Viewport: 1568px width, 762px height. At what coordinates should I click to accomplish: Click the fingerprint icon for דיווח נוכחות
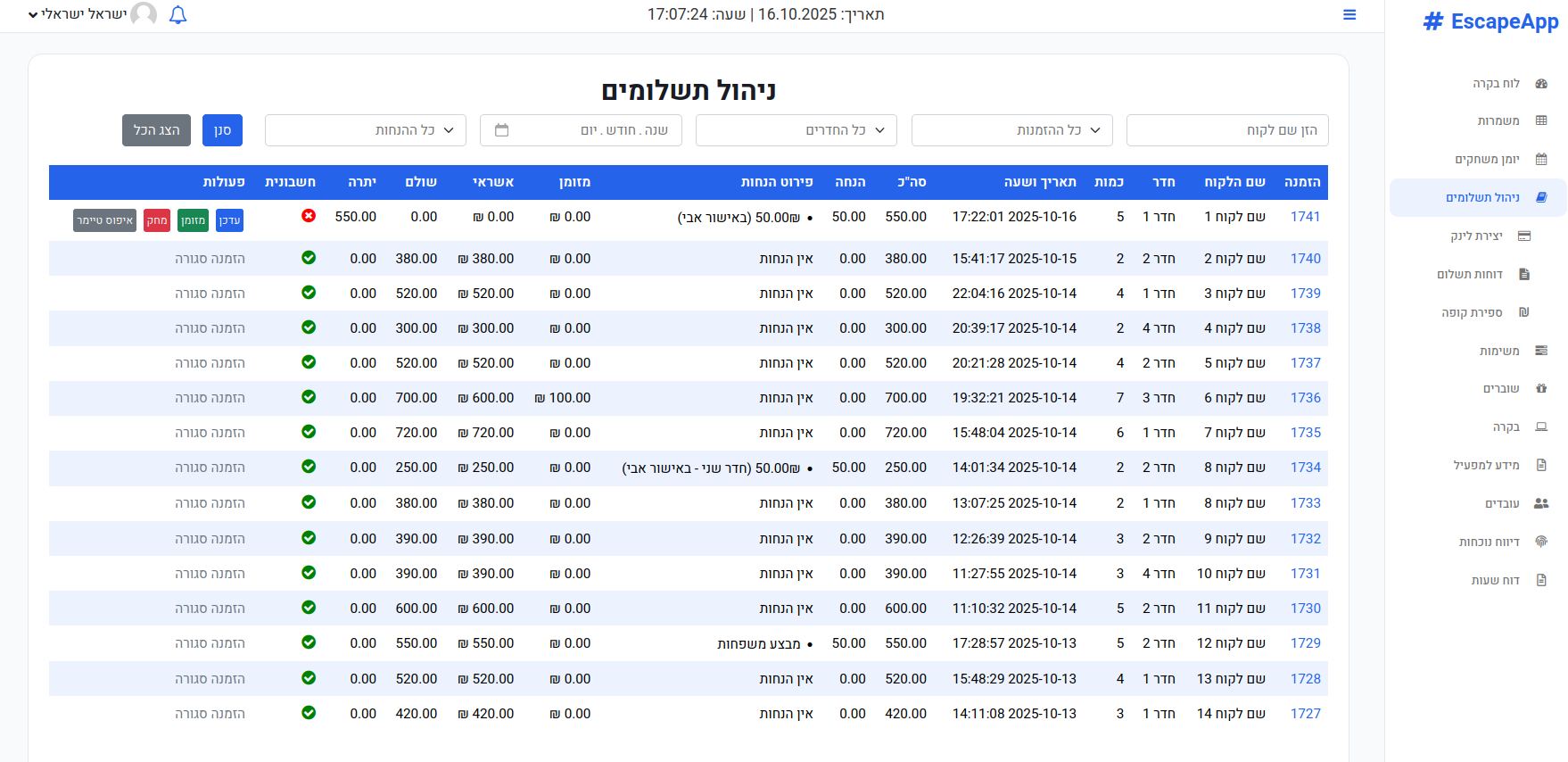click(x=1540, y=542)
